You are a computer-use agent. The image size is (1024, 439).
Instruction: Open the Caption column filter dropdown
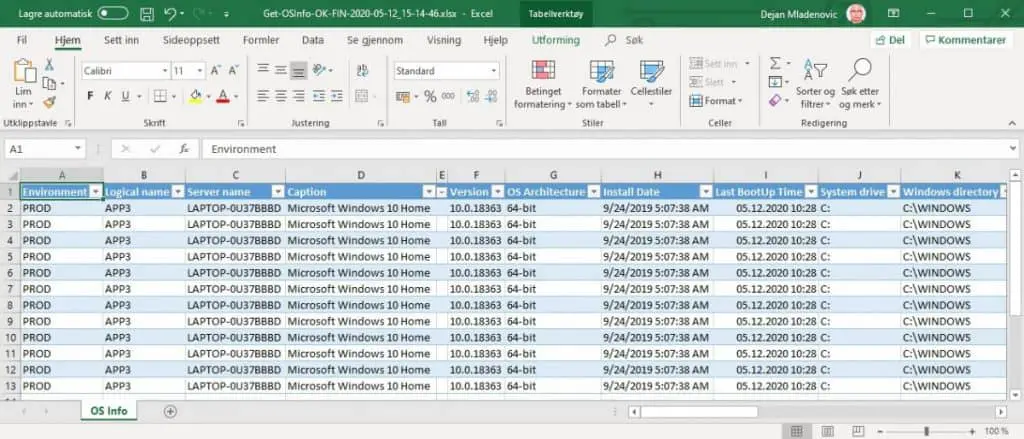tap(429, 192)
